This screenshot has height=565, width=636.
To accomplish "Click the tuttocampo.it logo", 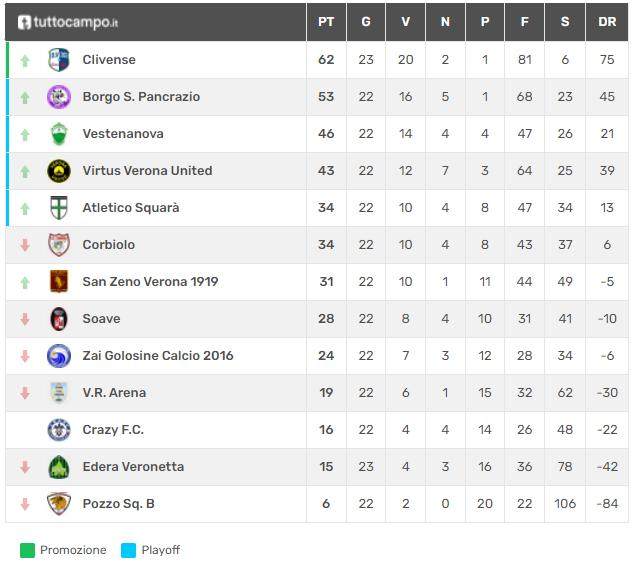I will (x=68, y=22).
